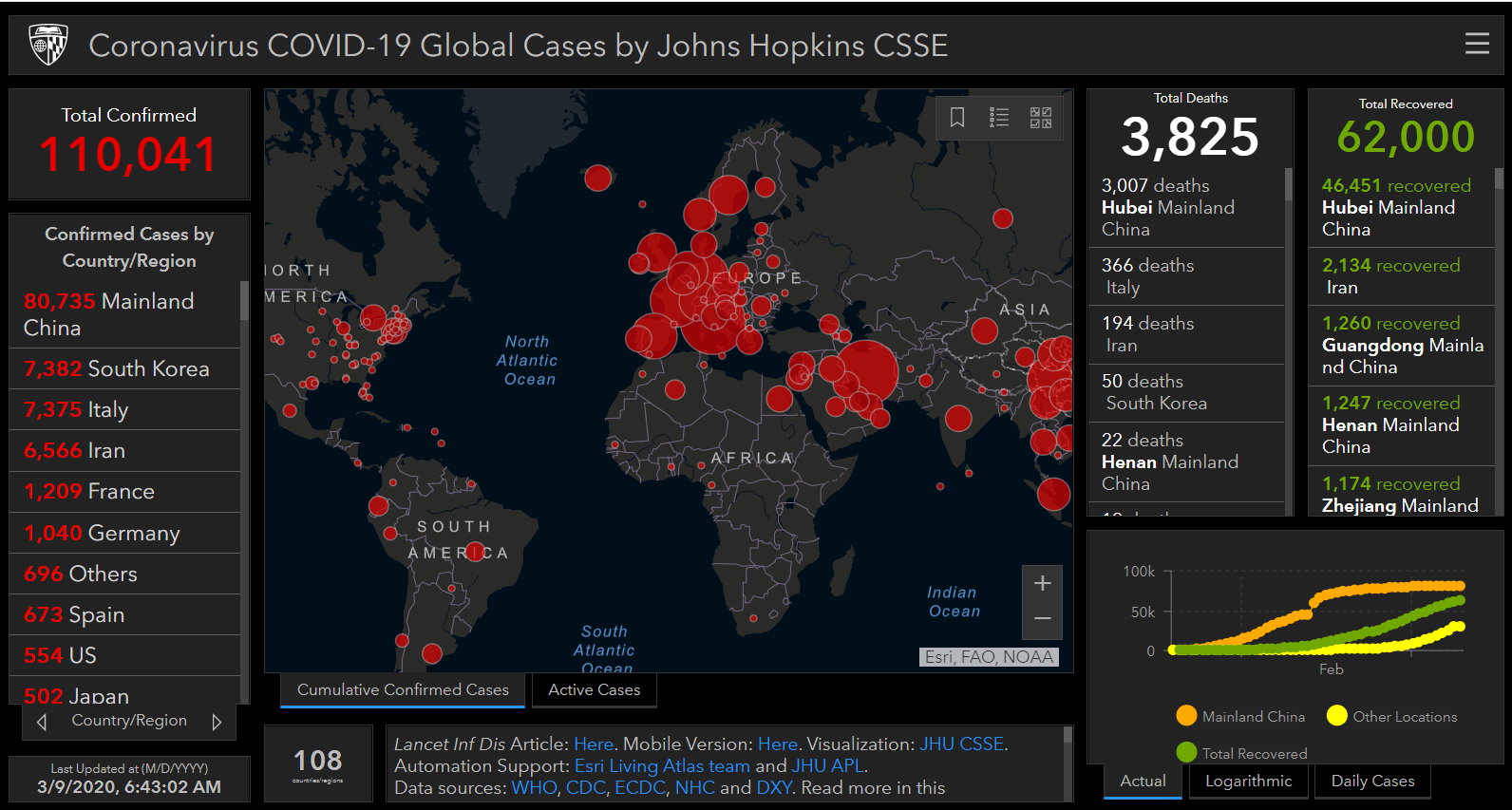Select the Actual chart tab
This screenshot has width=1512, height=810.
(1143, 782)
